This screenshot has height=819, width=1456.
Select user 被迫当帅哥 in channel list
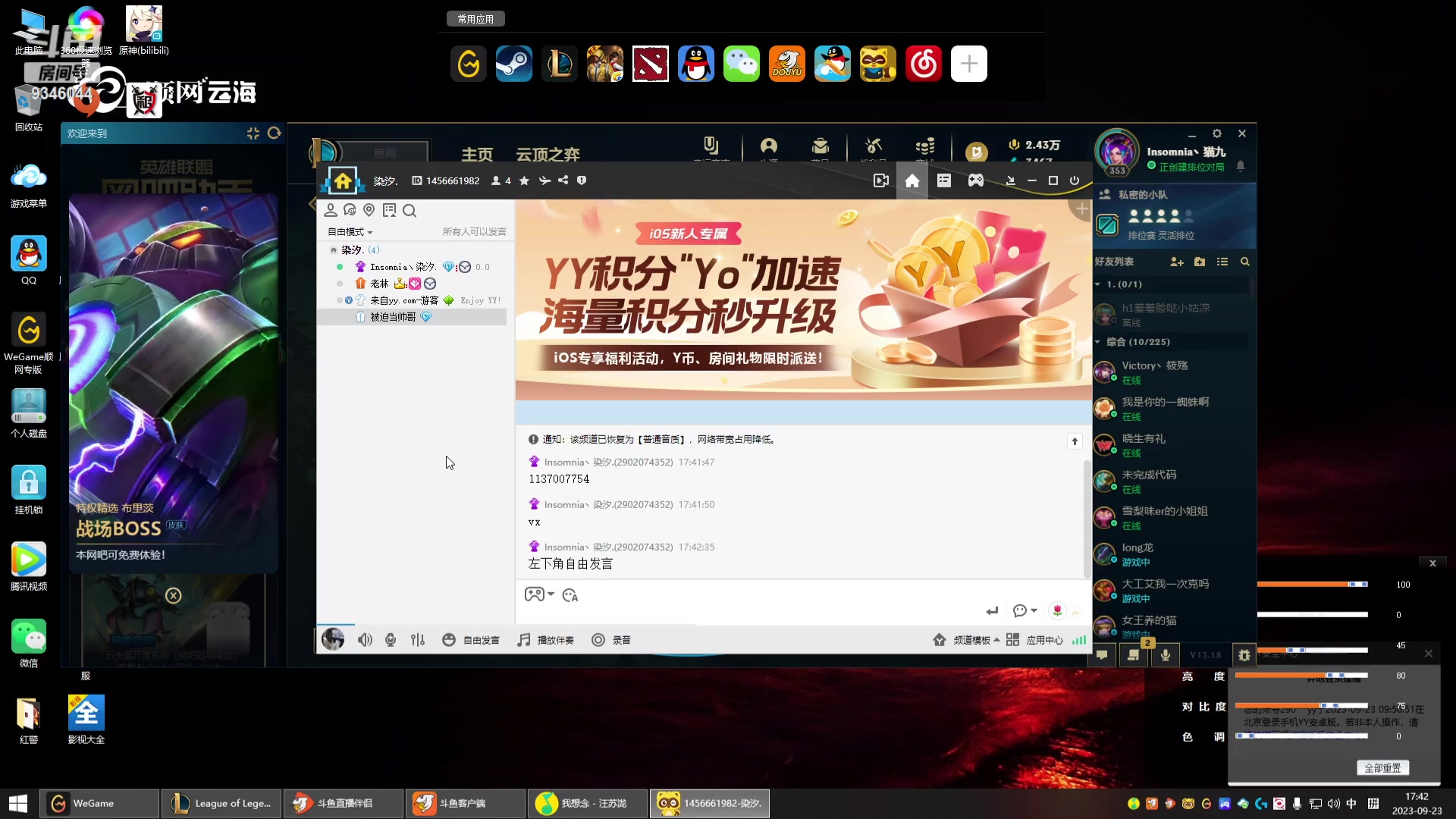[393, 317]
